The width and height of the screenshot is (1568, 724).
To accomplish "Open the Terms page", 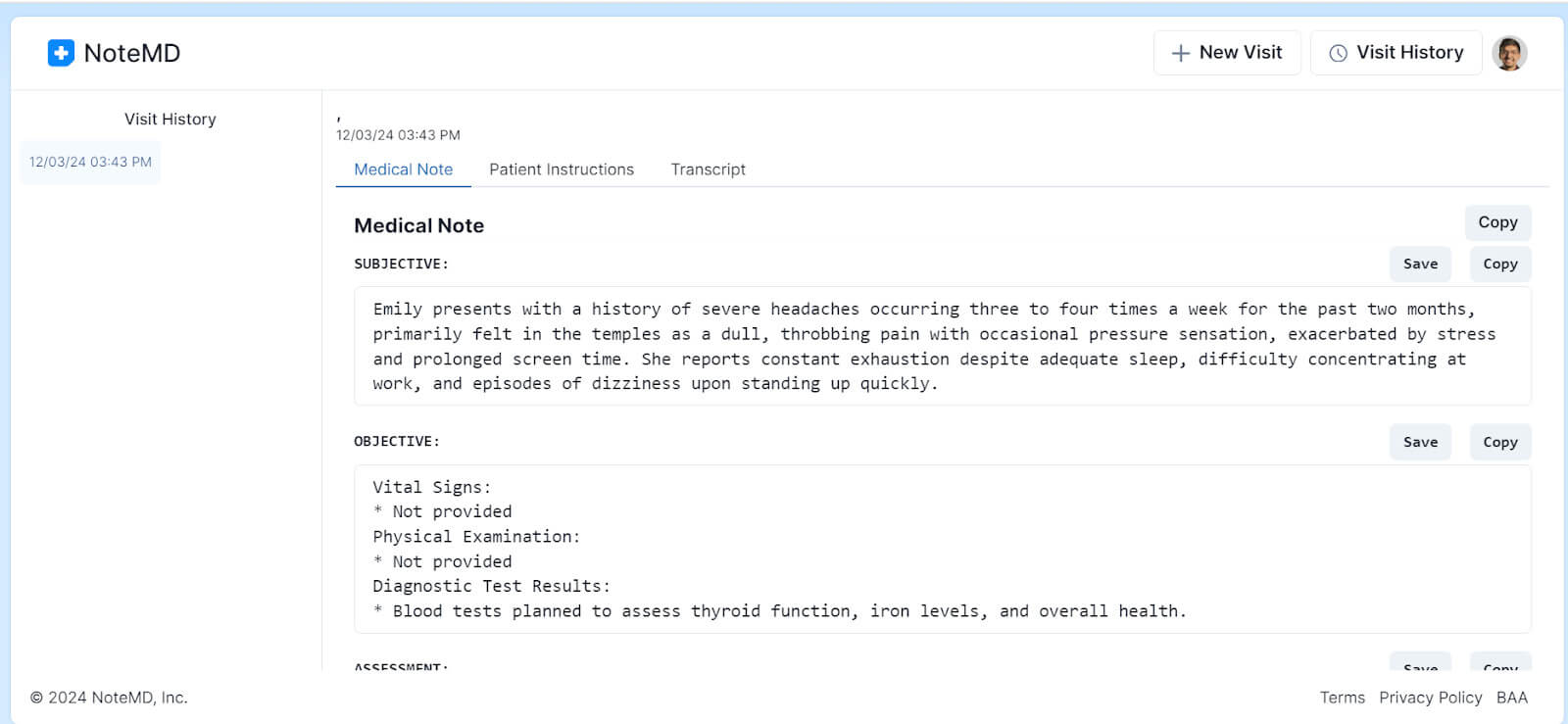I will click(1342, 698).
